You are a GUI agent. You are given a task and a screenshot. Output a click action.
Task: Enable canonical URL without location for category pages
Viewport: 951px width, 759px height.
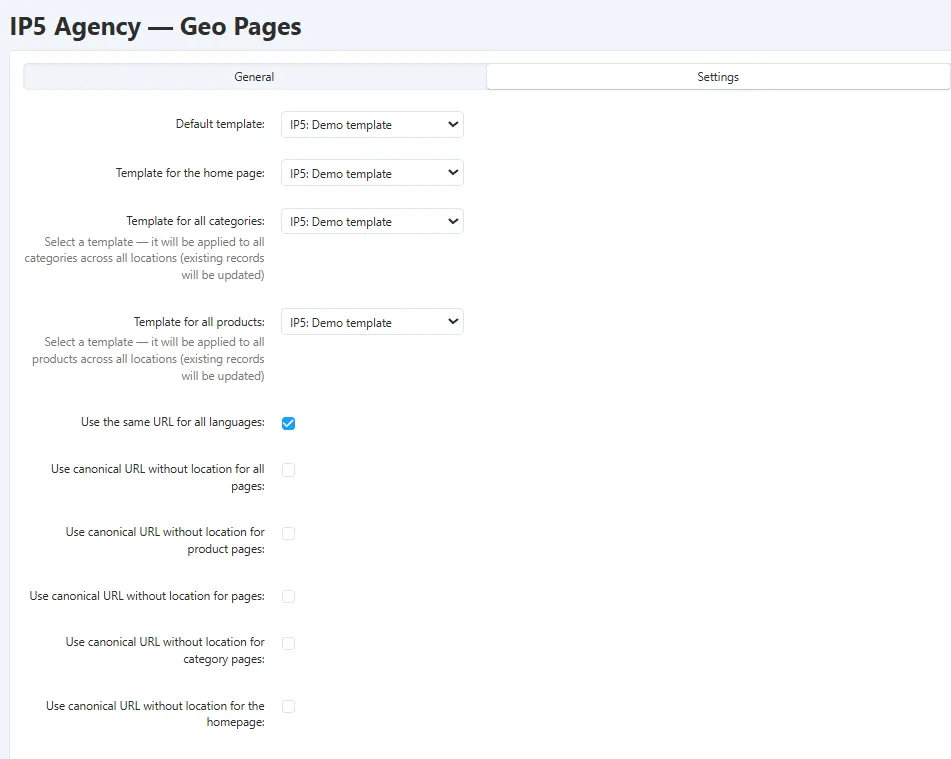pyautogui.click(x=289, y=643)
